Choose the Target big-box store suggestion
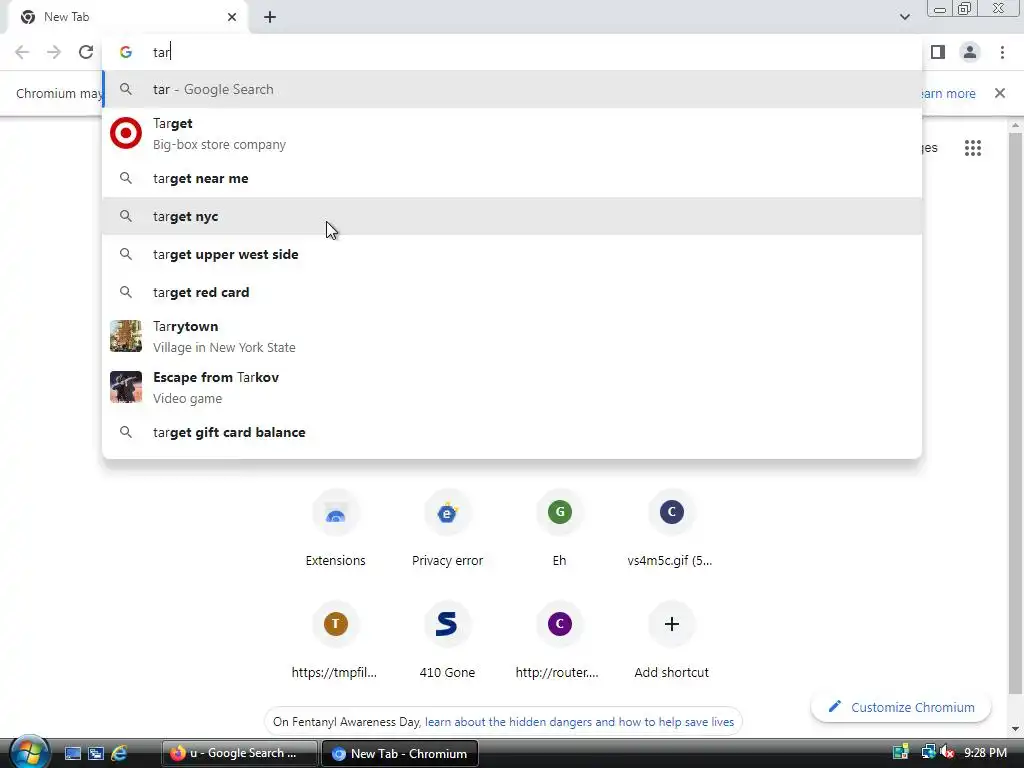Image resolution: width=1024 pixels, height=768 pixels. coord(513,134)
